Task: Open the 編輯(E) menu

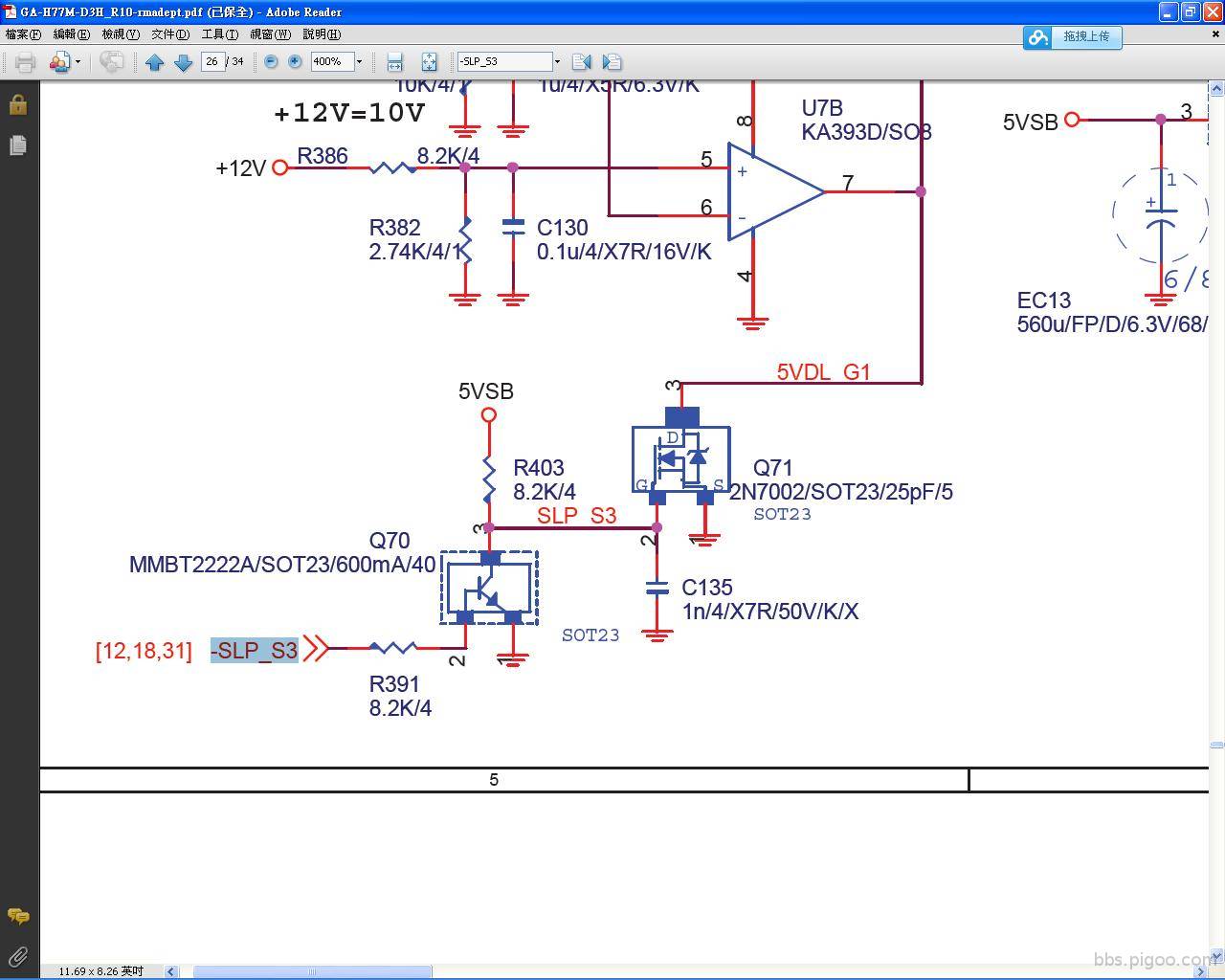Action: click(x=71, y=34)
